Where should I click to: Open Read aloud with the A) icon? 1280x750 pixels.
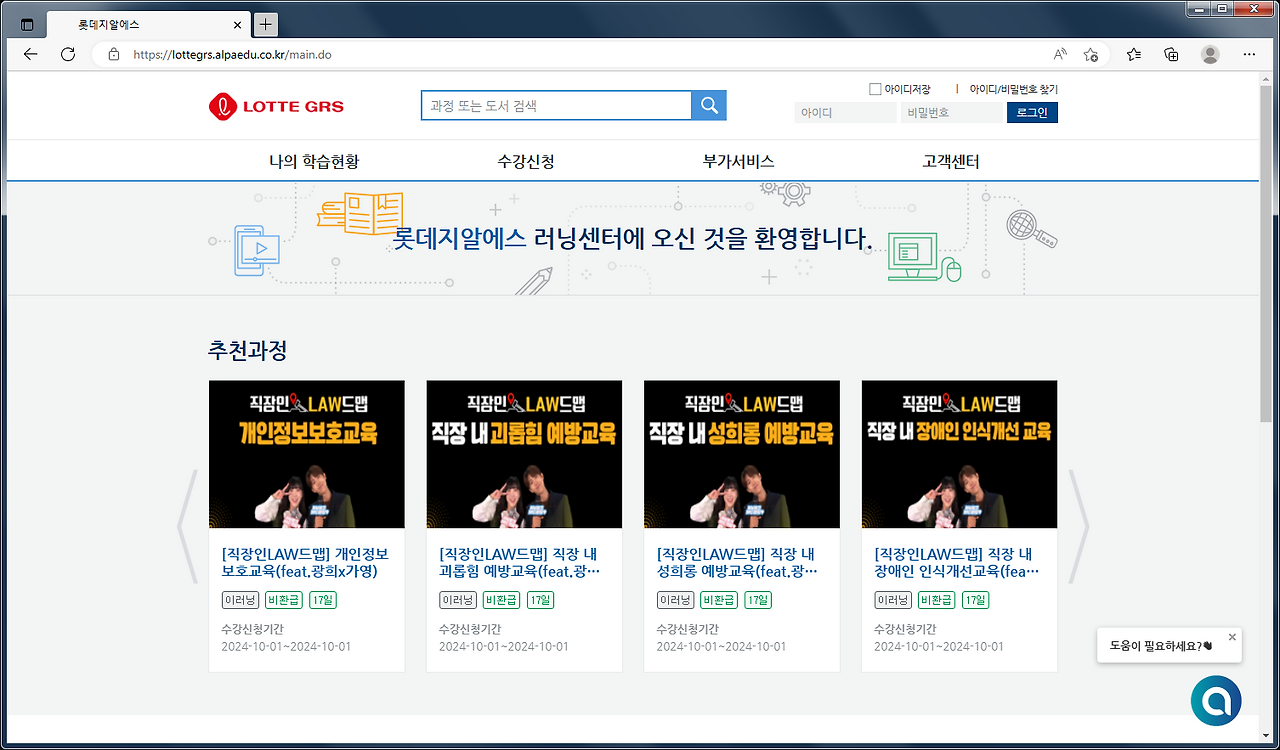[1059, 55]
